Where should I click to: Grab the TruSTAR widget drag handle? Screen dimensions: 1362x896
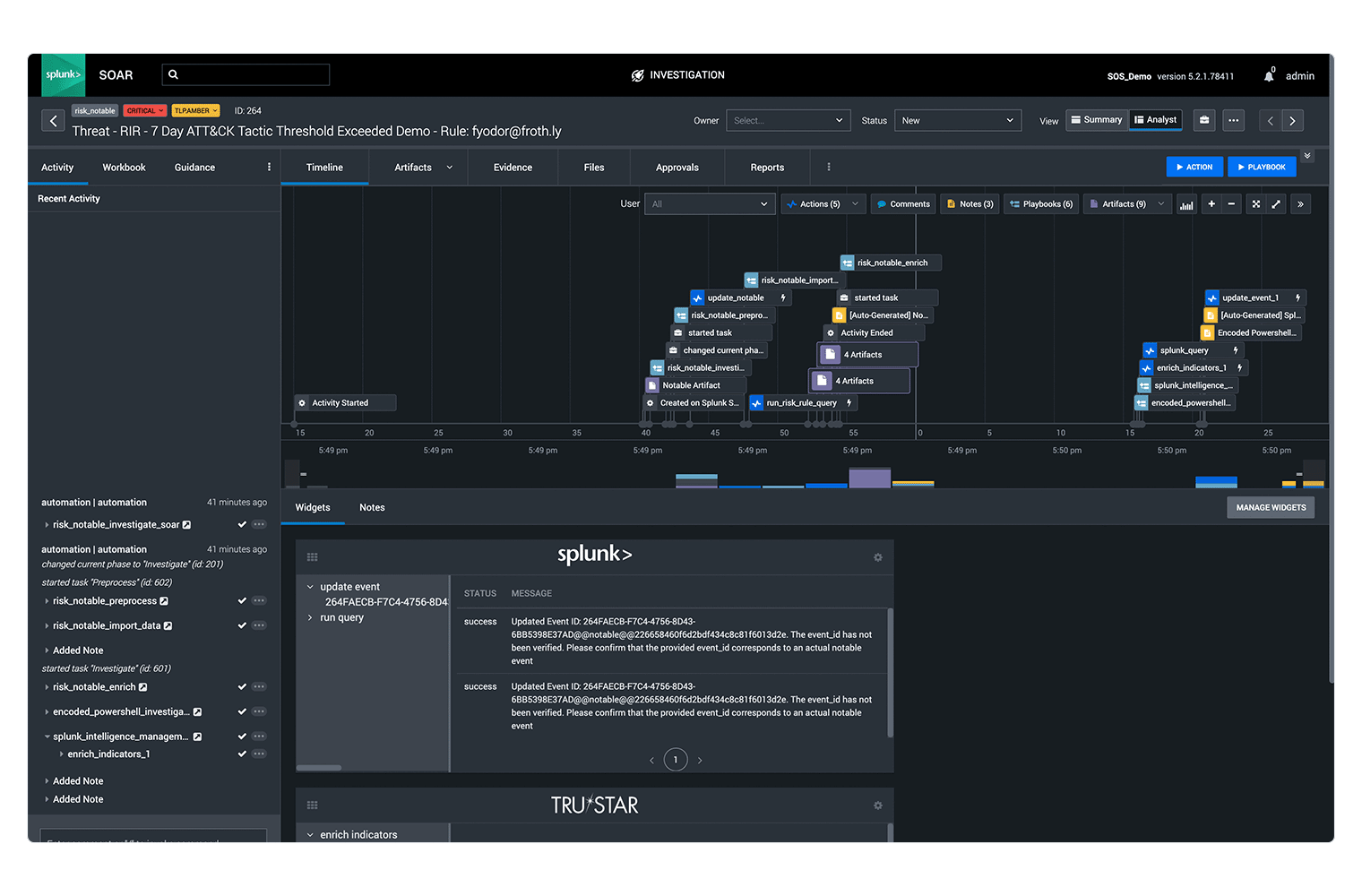point(312,806)
